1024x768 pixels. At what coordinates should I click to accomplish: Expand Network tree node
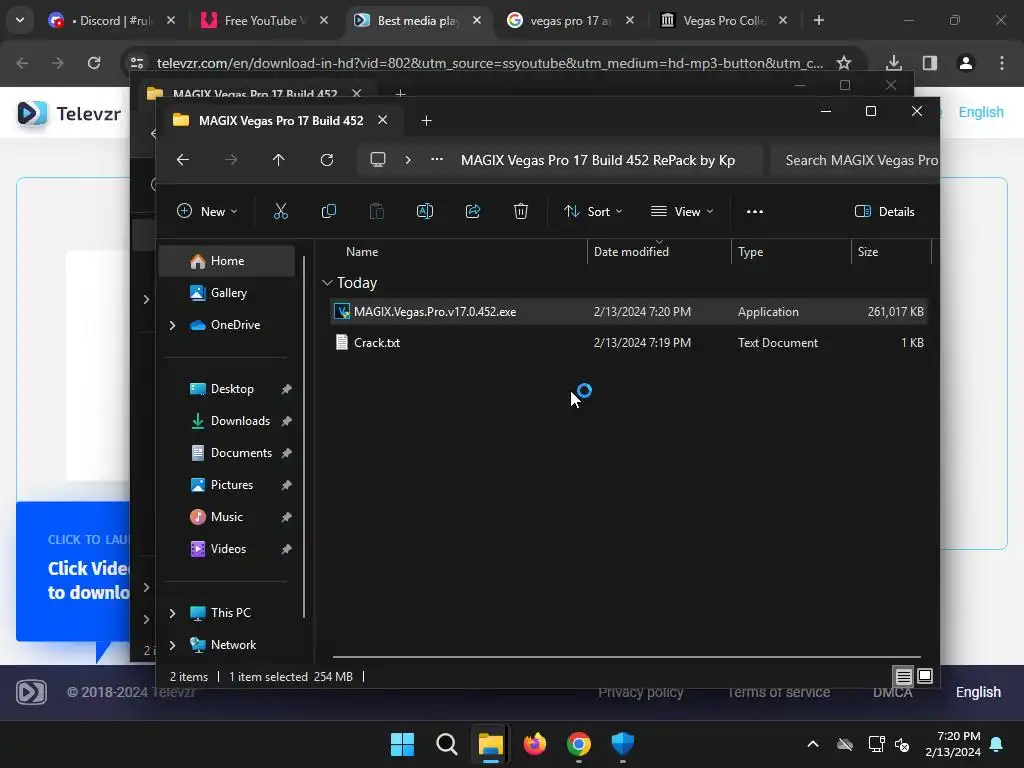172,645
